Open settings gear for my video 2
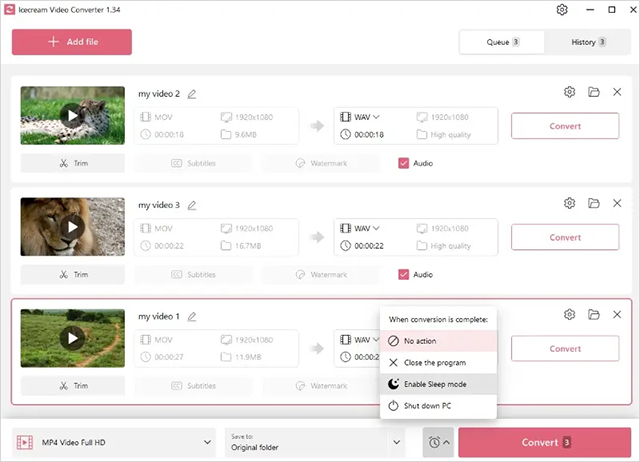Screen dimensions: 640x462 pyautogui.click(x=569, y=92)
